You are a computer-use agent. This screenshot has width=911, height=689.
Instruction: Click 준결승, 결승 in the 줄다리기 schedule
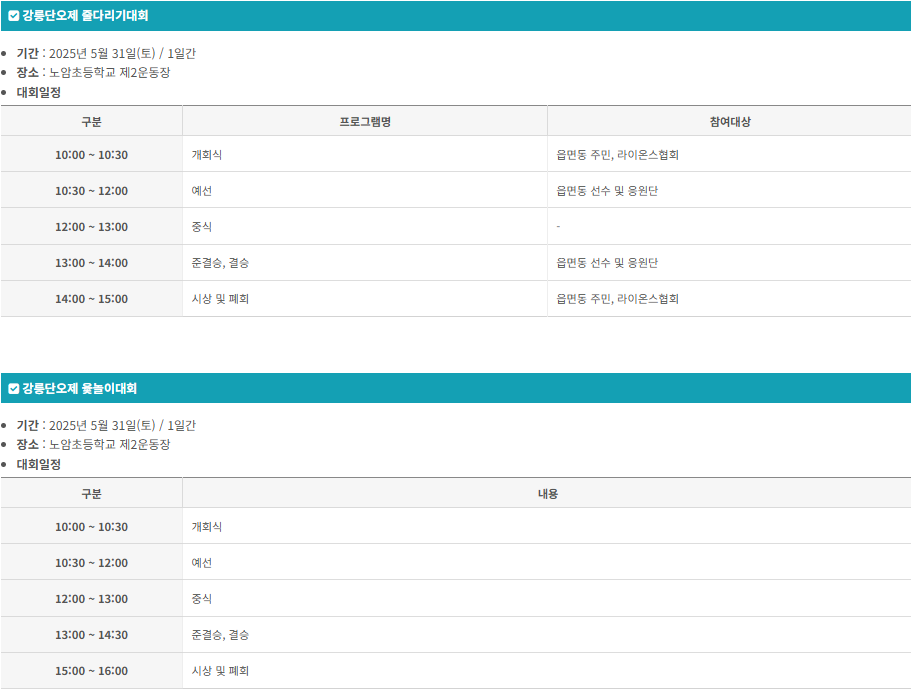pyautogui.click(x=220, y=263)
